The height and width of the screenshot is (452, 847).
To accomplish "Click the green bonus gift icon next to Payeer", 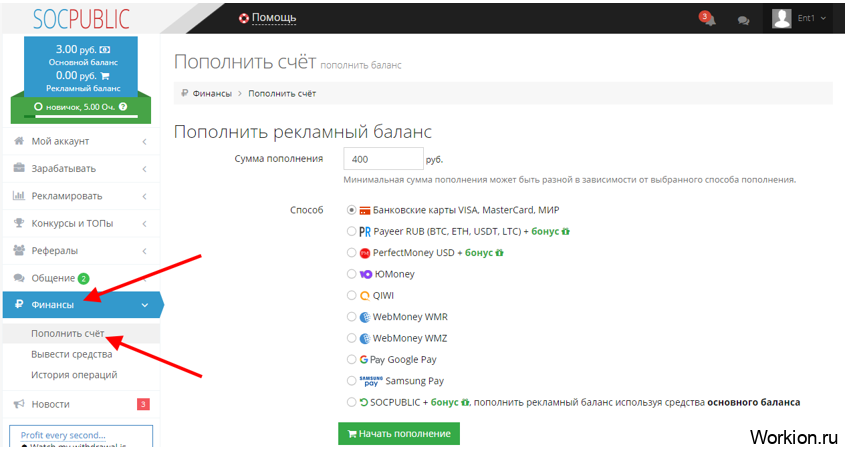I will (x=566, y=232).
